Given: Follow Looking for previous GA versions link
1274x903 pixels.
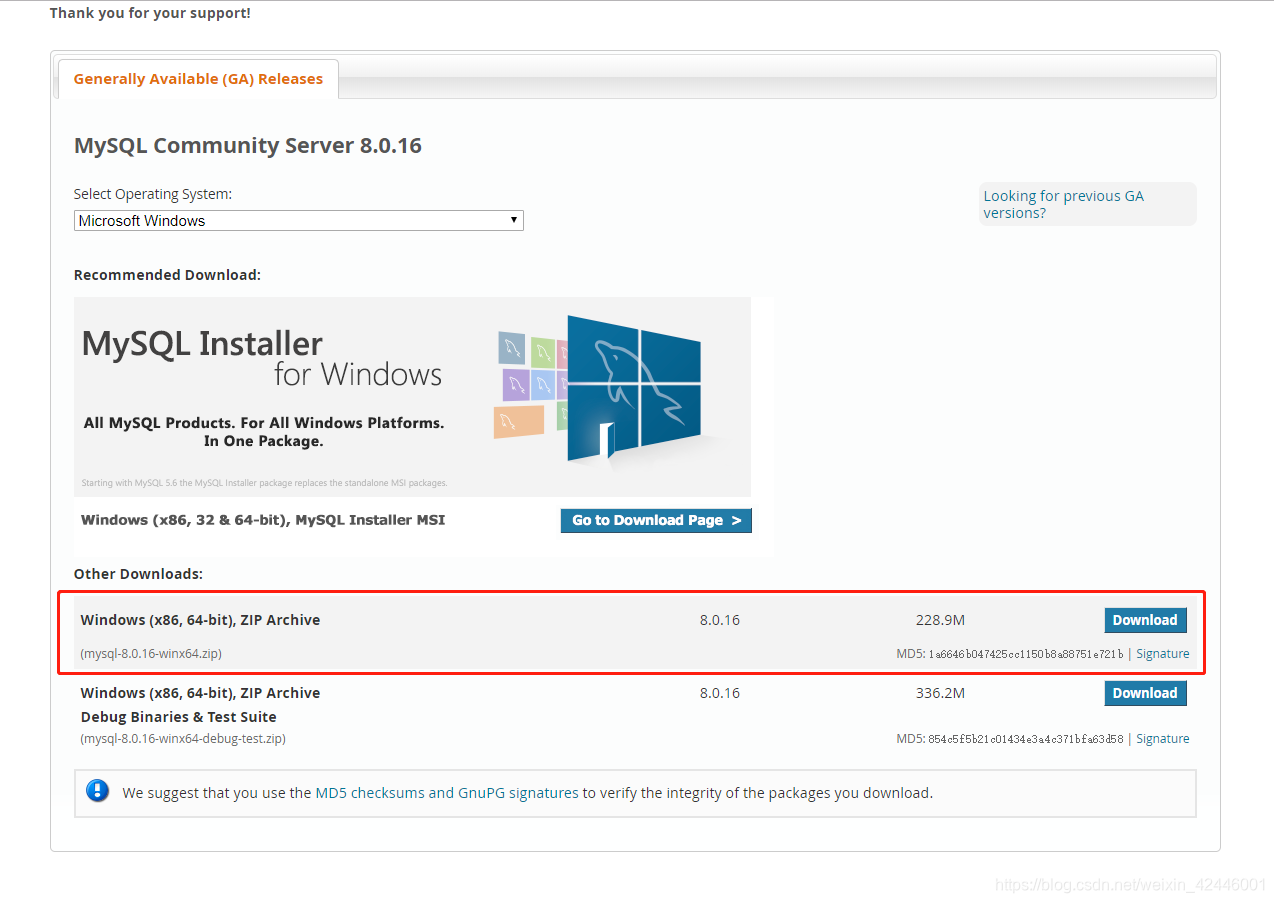Looking at the screenshot, I should tap(1063, 204).
